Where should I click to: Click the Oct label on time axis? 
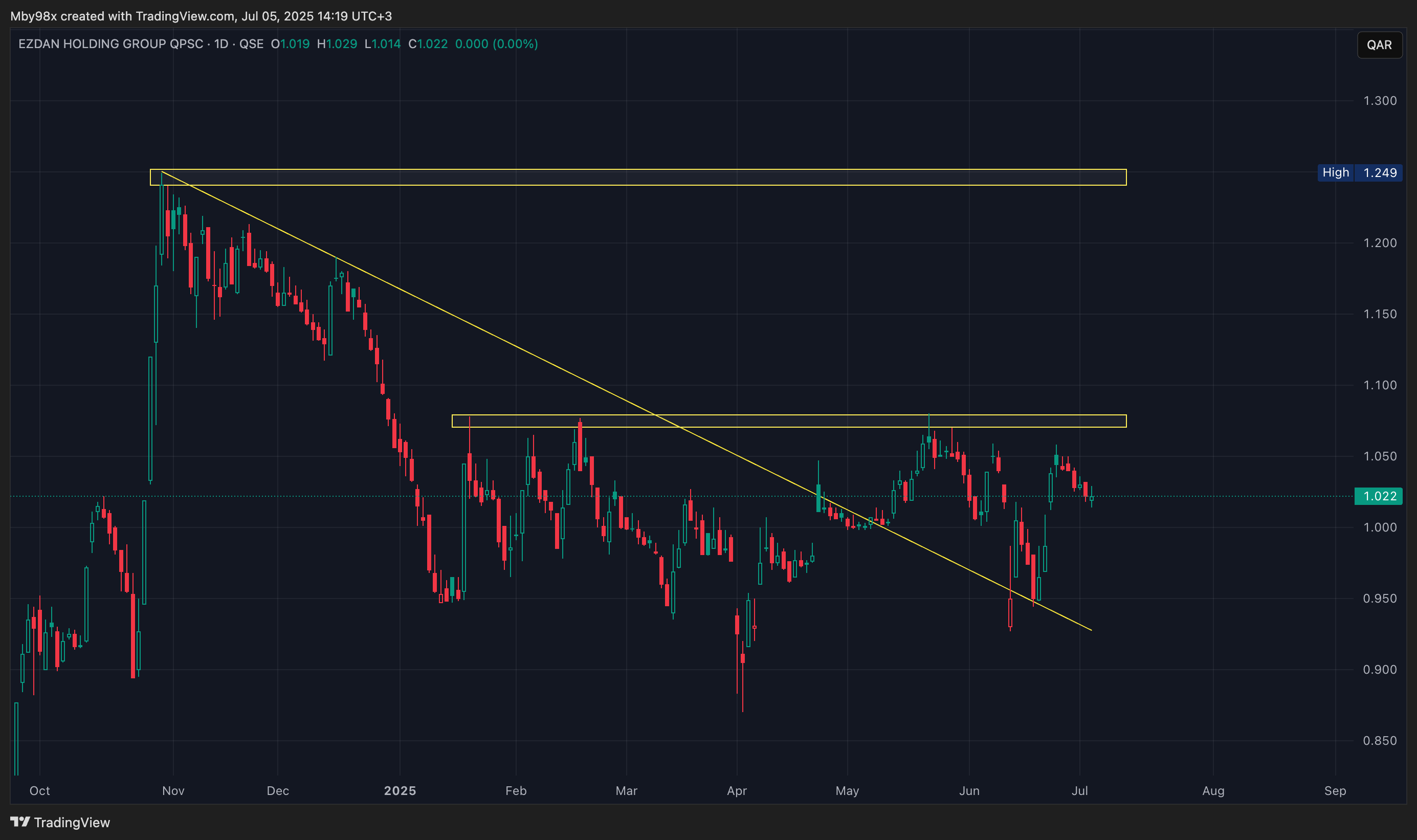pyautogui.click(x=39, y=791)
